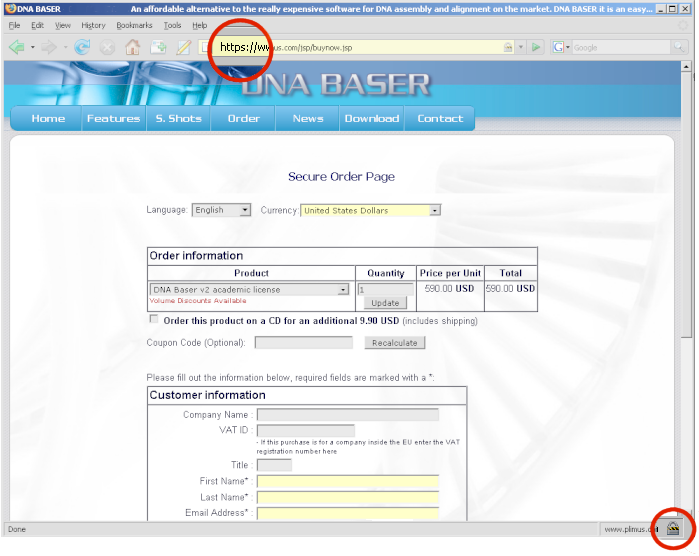Open the Google search engine selector
This screenshot has height=556, width=699.
pos(561,47)
